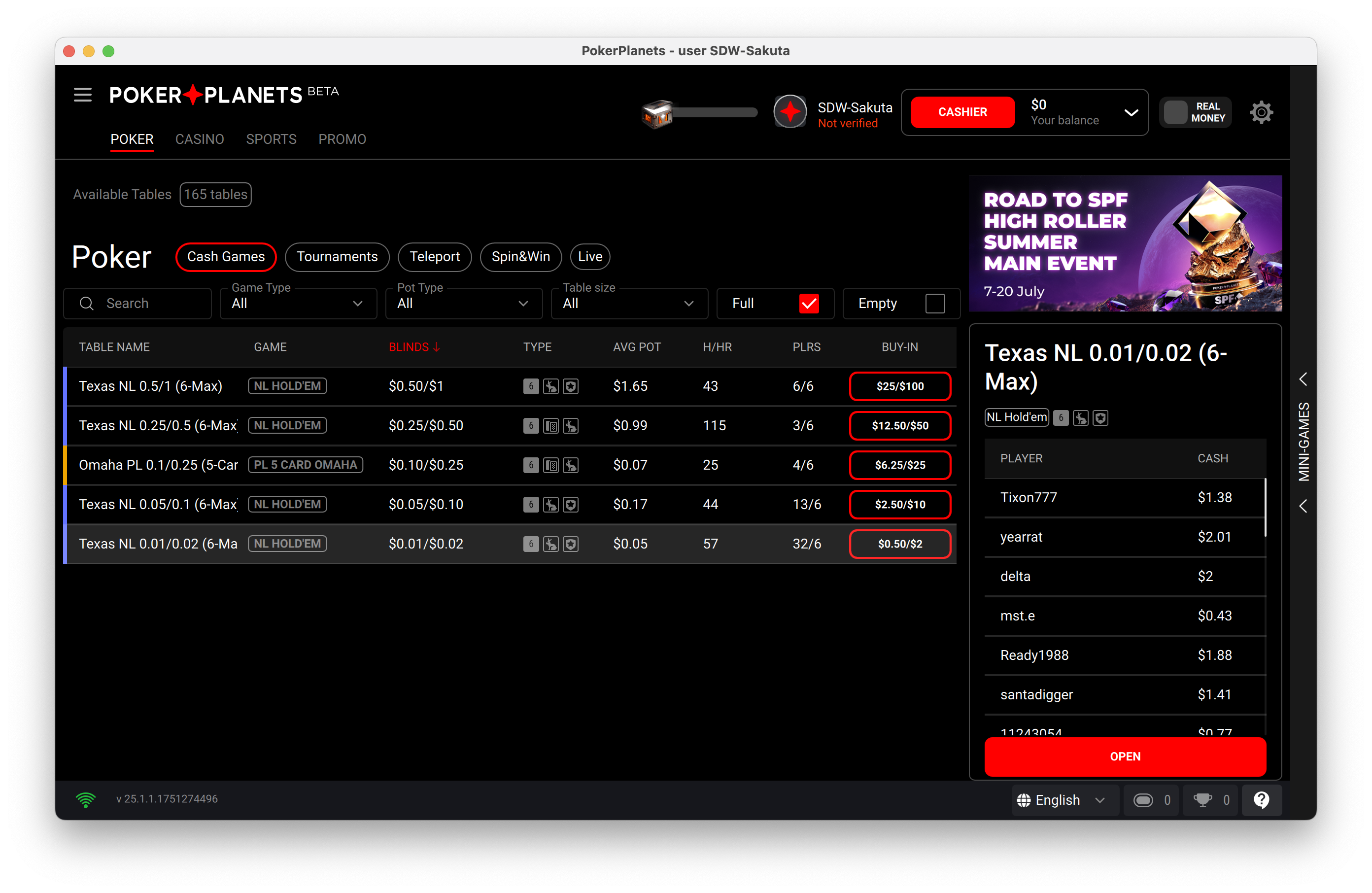Expand the upper Mini-Games panel chevron

1303,379
